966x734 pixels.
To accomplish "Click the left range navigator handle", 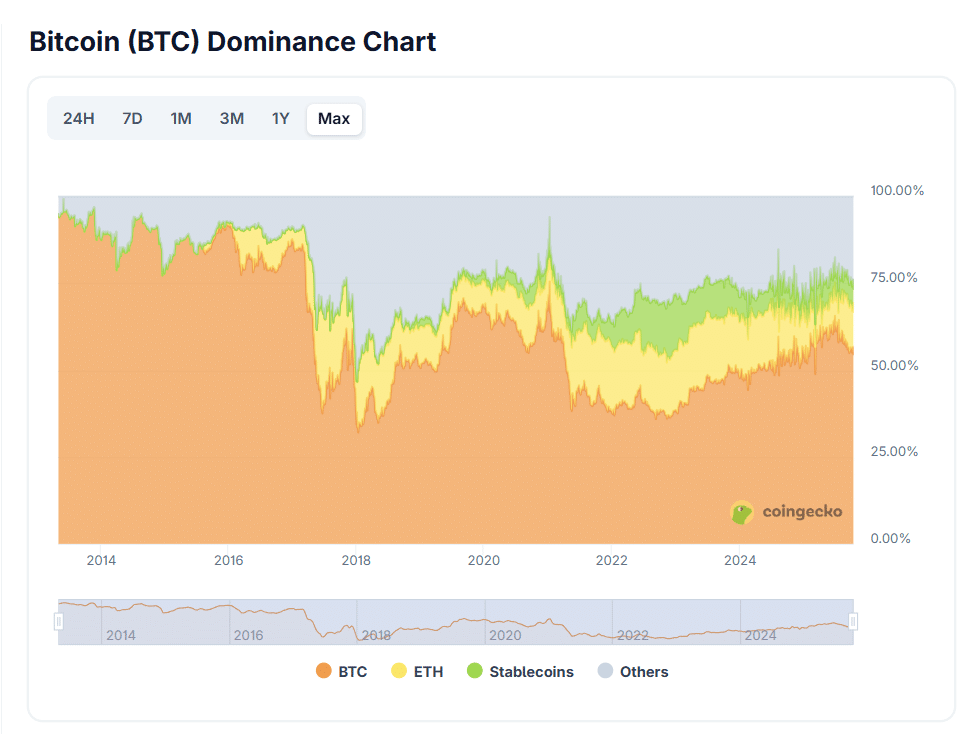I will point(59,622).
